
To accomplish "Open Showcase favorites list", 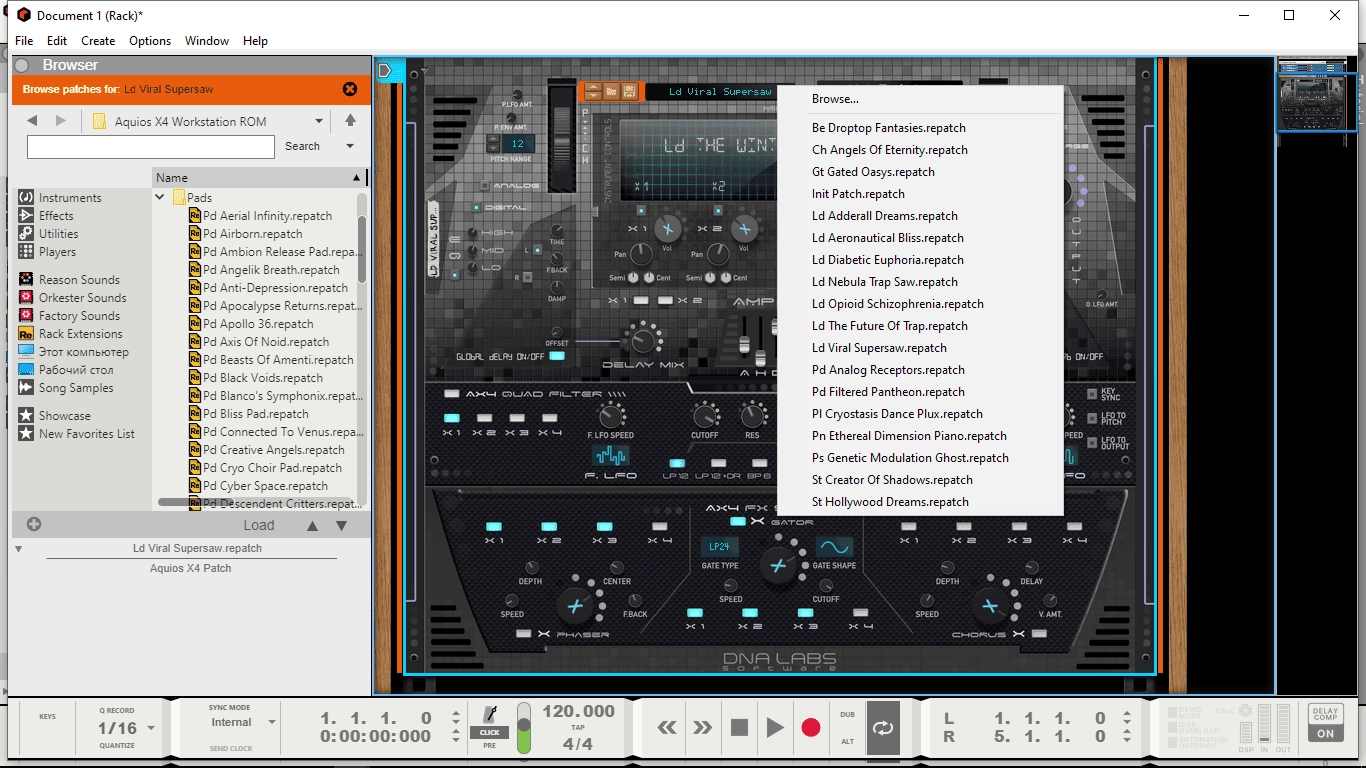I will (x=55, y=416).
